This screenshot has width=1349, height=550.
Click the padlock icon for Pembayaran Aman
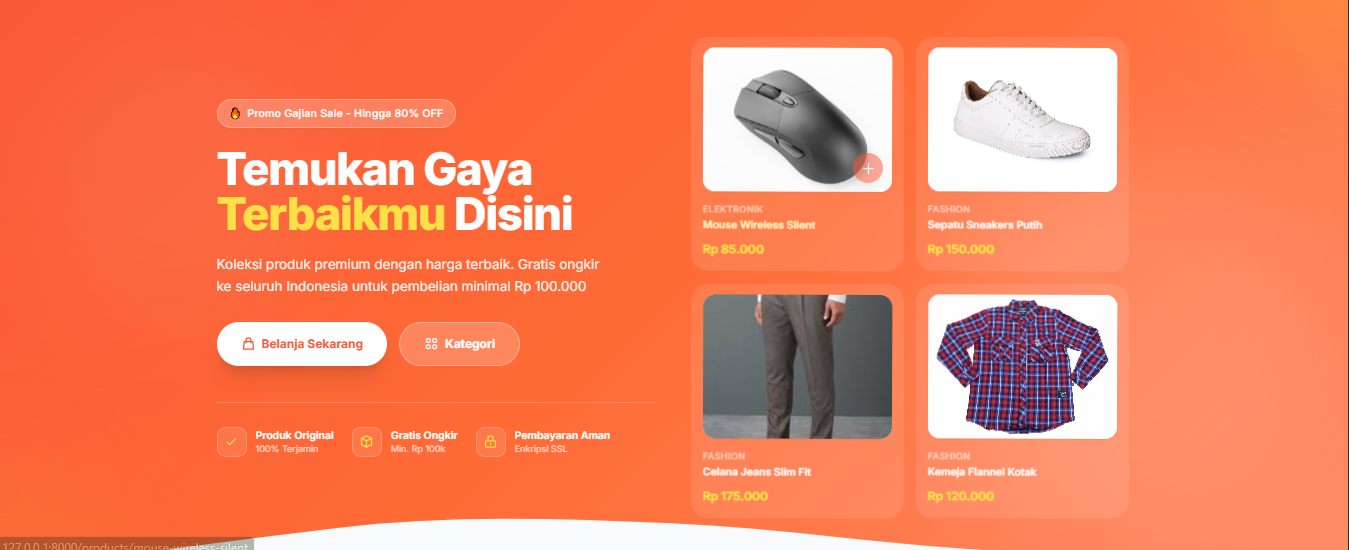491,442
